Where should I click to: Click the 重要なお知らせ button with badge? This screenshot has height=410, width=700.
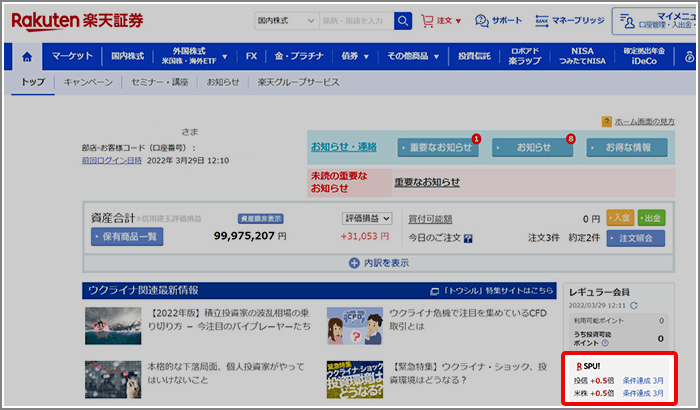pos(438,147)
